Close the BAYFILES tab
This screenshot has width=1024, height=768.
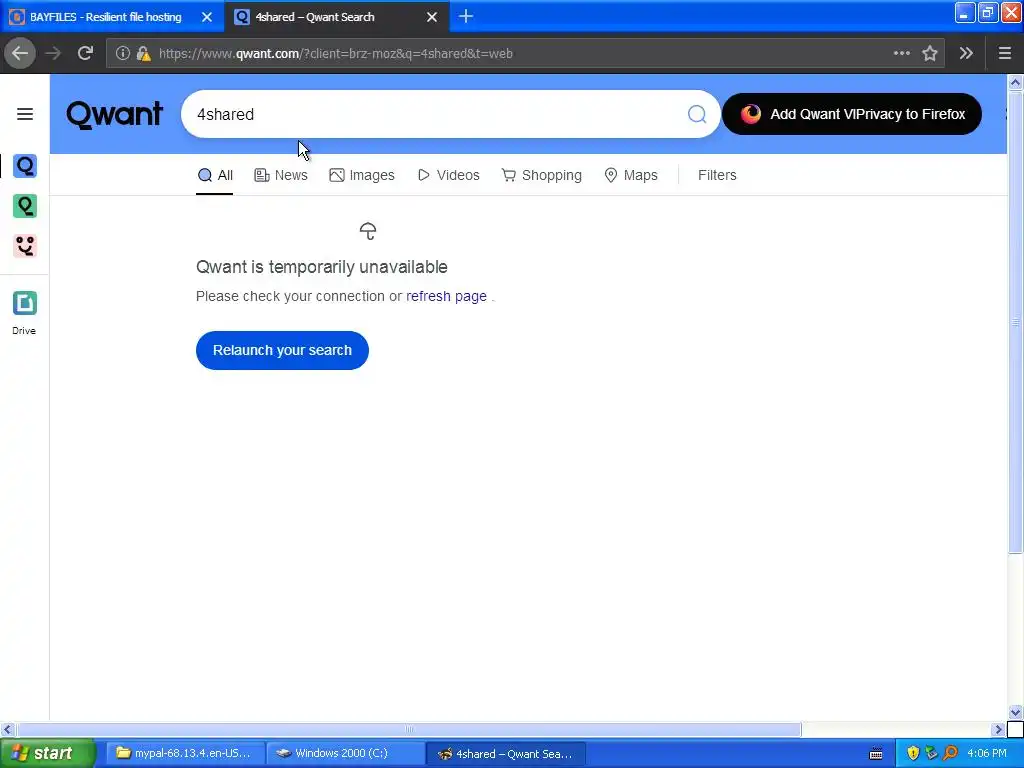[206, 17]
